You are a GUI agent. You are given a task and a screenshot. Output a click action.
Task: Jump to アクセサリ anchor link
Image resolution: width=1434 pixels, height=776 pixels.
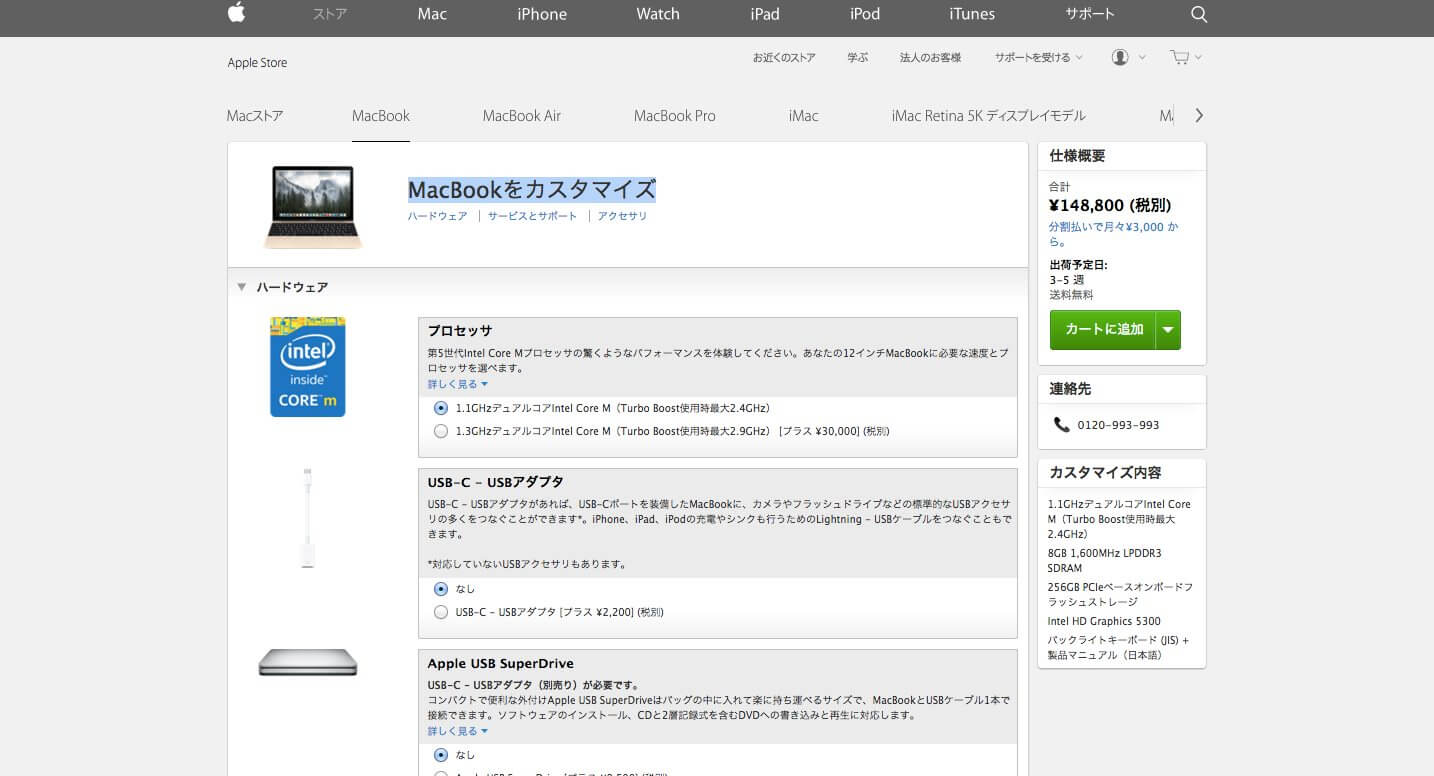(x=622, y=216)
